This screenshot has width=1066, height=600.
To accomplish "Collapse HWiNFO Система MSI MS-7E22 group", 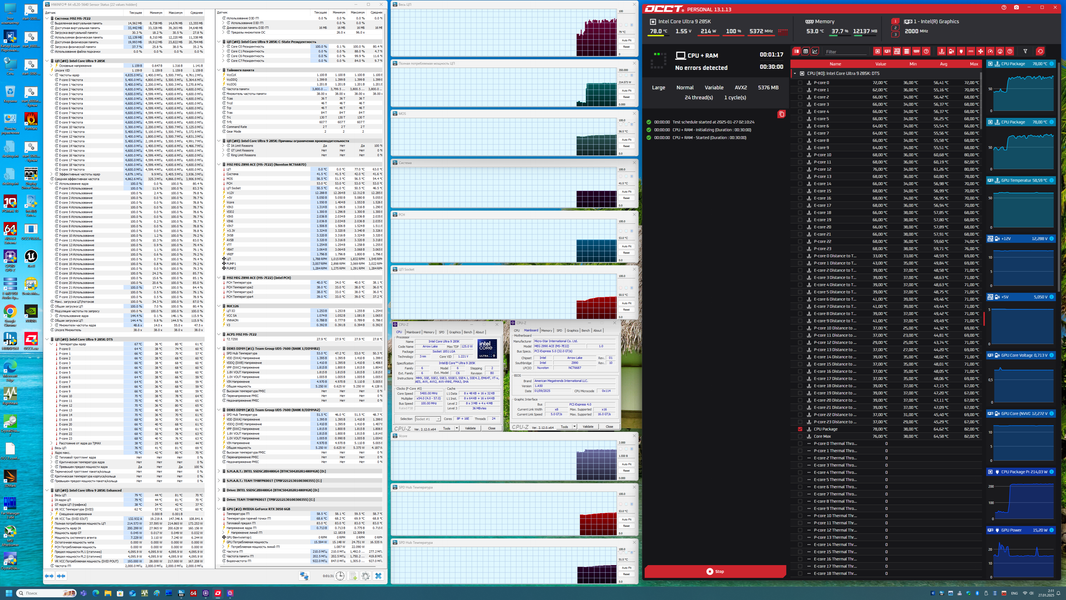I will 46,18.
